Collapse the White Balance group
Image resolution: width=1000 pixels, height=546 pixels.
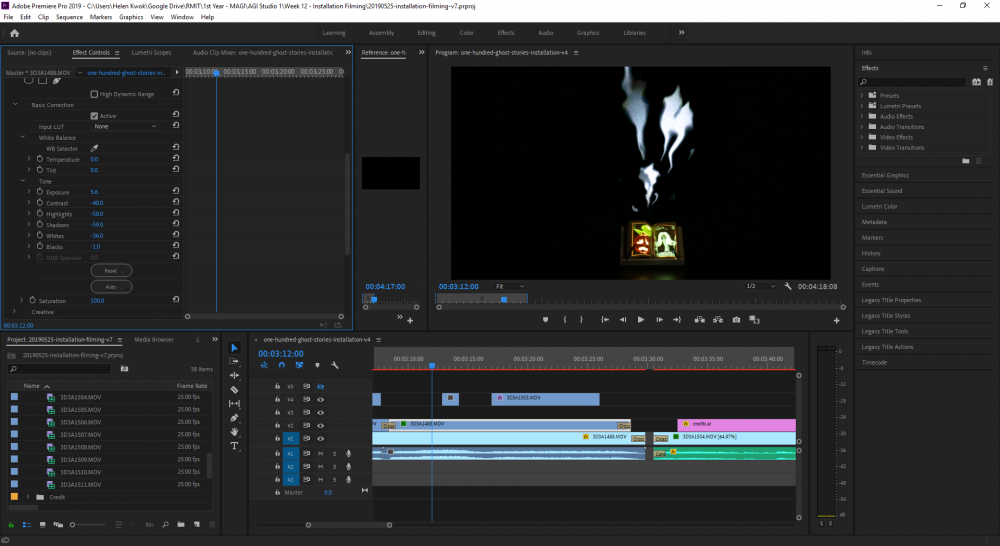pos(23,137)
